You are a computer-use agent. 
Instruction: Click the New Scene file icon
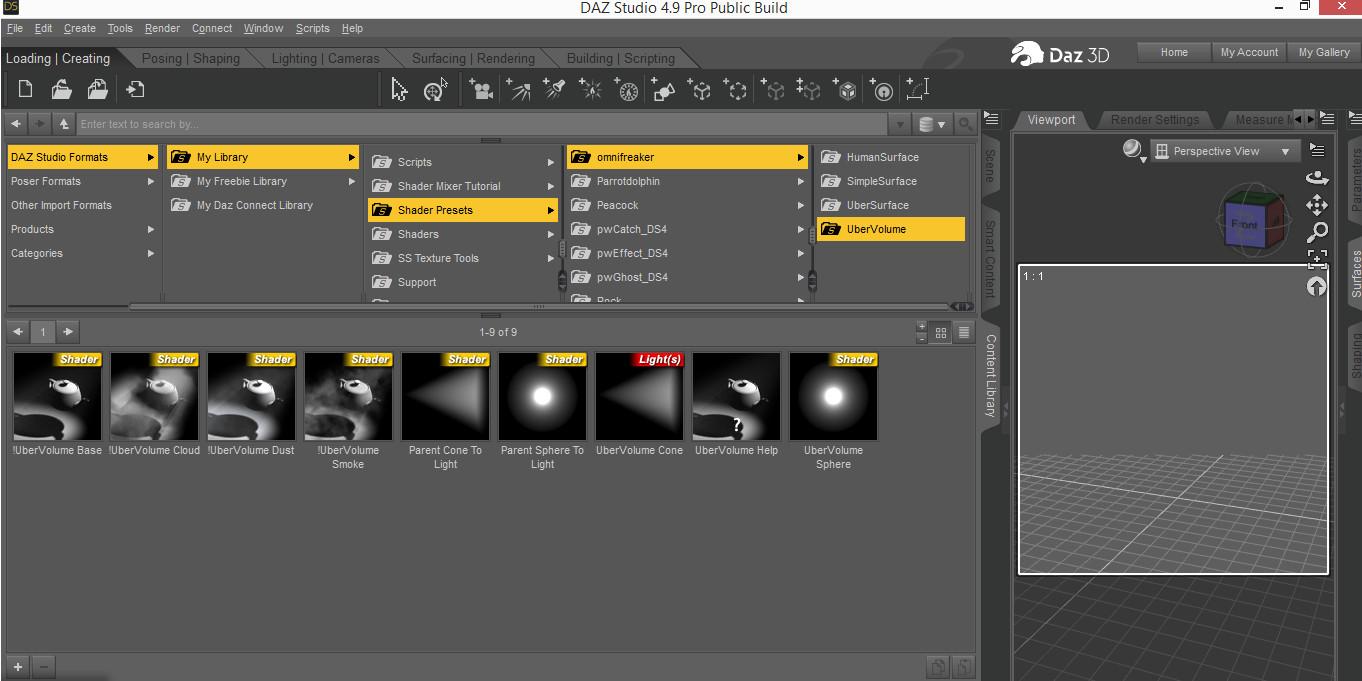click(x=25, y=90)
